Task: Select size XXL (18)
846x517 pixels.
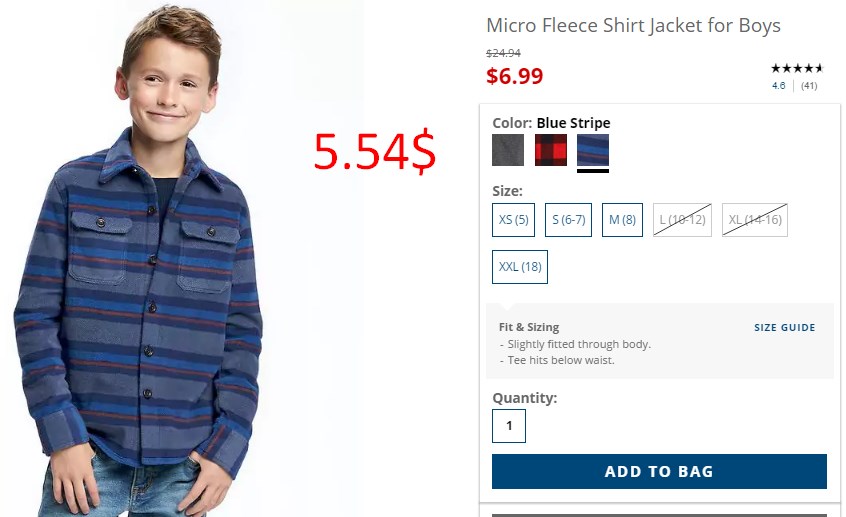Action: tap(520, 267)
